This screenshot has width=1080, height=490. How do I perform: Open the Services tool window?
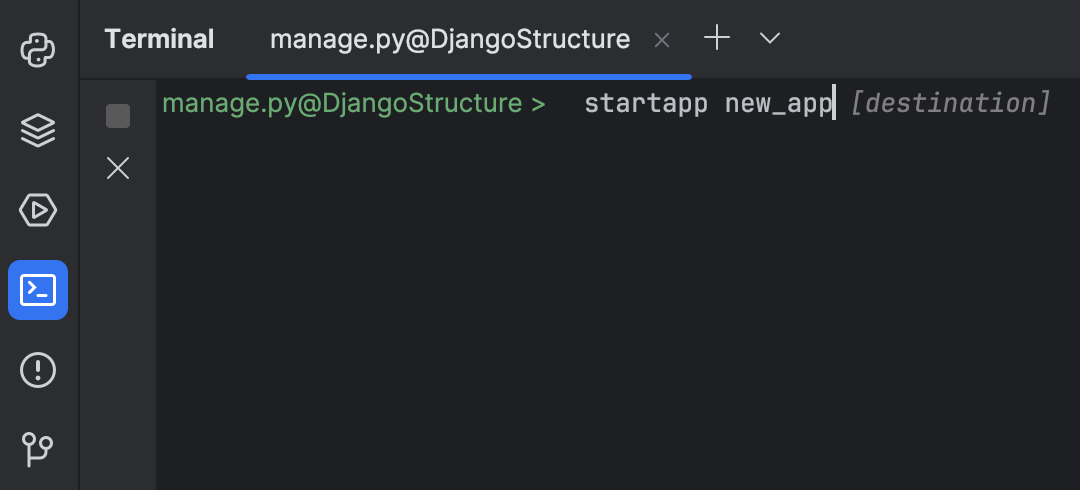click(38, 210)
